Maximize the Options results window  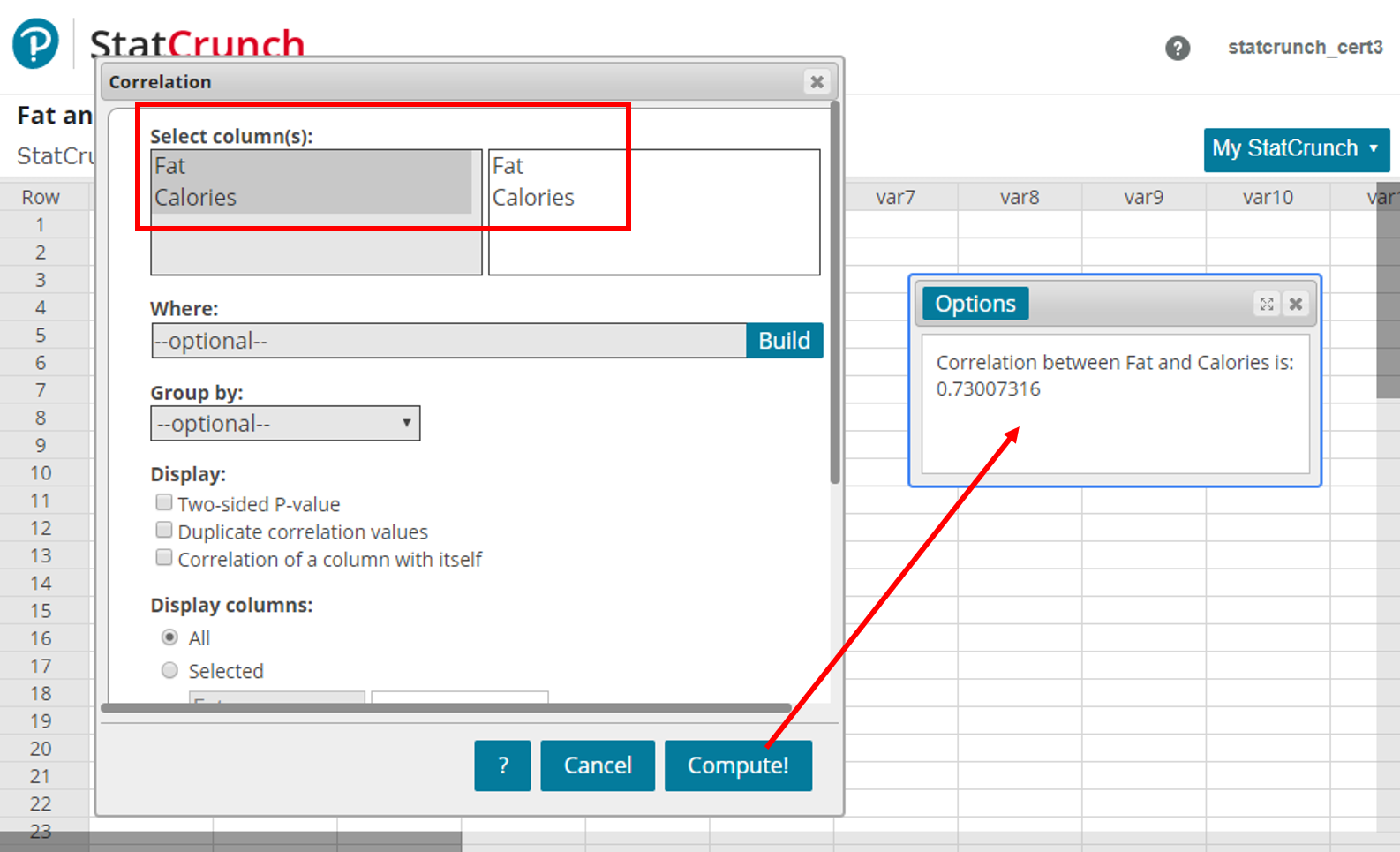click(x=1266, y=304)
